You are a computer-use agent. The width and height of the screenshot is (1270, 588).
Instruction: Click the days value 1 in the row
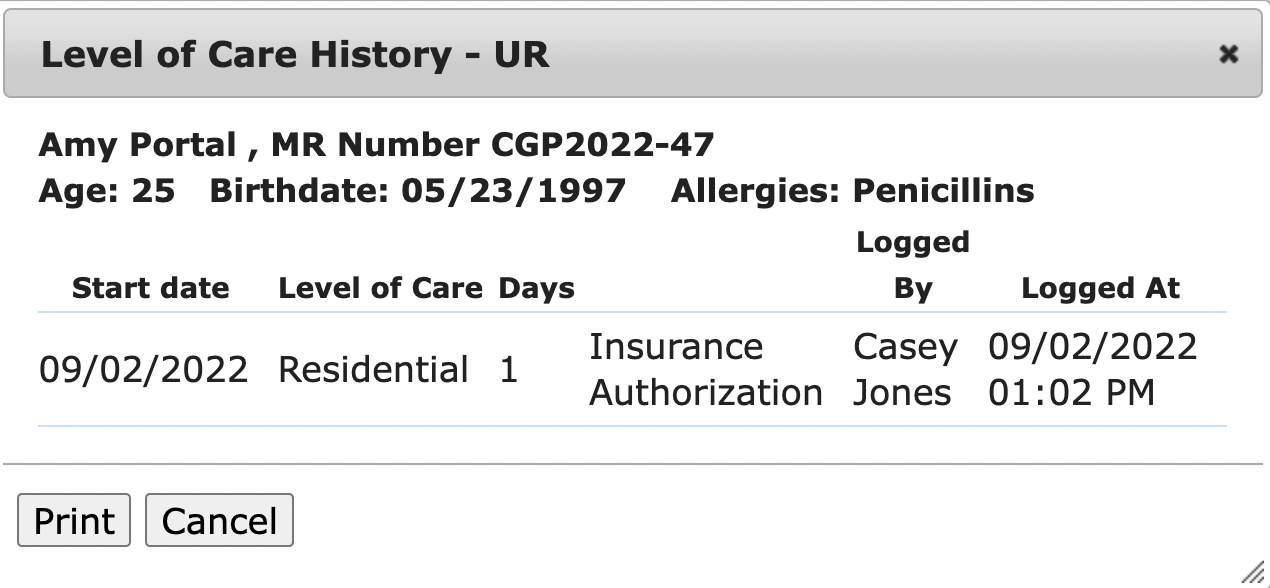click(509, 370)
